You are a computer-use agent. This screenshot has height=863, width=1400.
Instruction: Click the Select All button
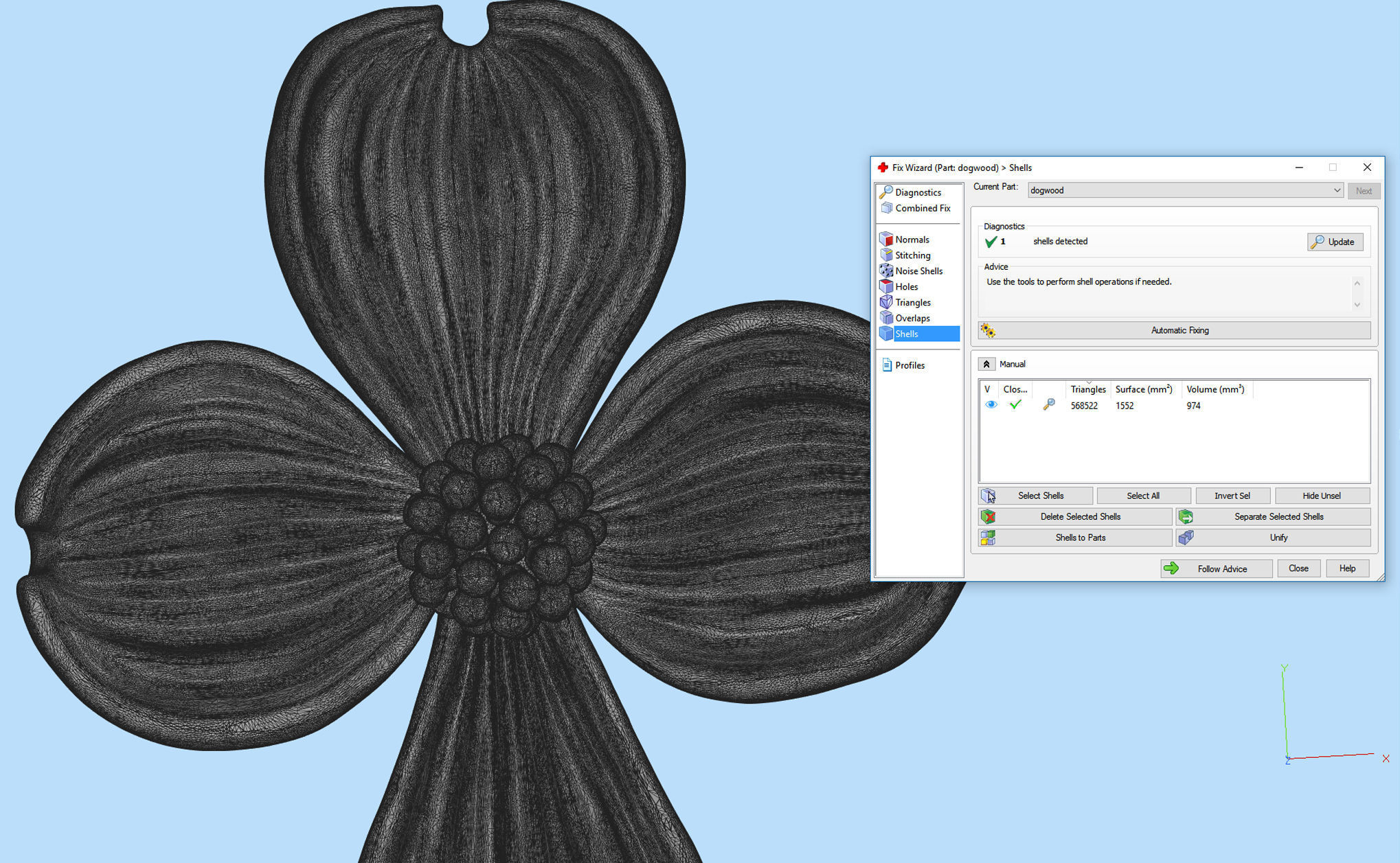tap(1143, 496)
